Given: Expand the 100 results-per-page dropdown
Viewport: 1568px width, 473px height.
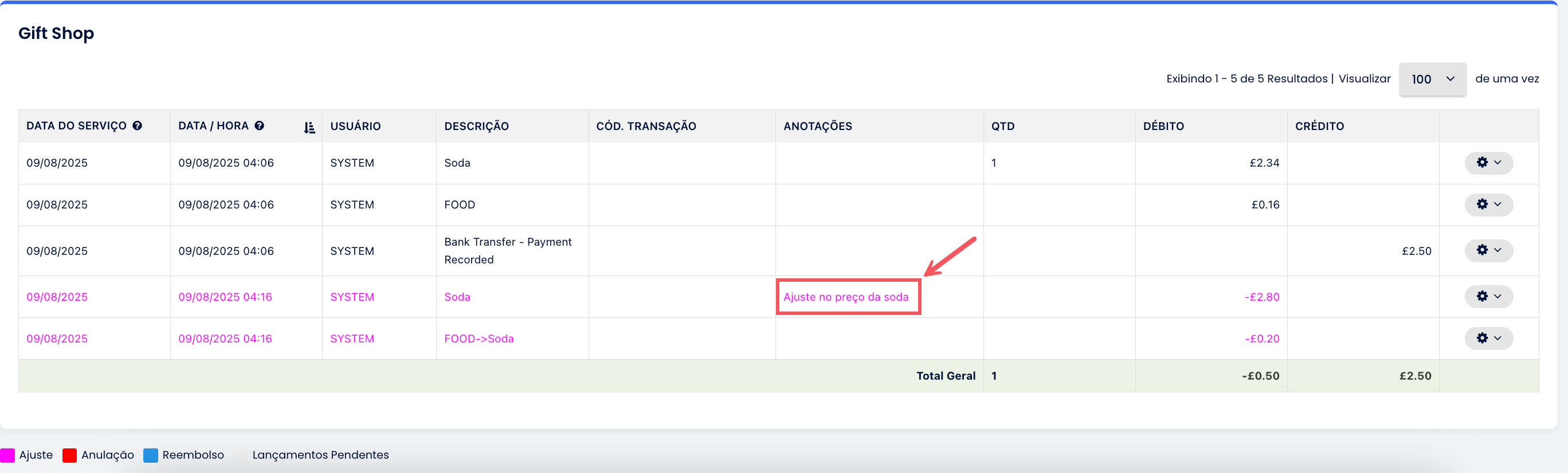Looking at the screenshot, I should click(1432, 79).
